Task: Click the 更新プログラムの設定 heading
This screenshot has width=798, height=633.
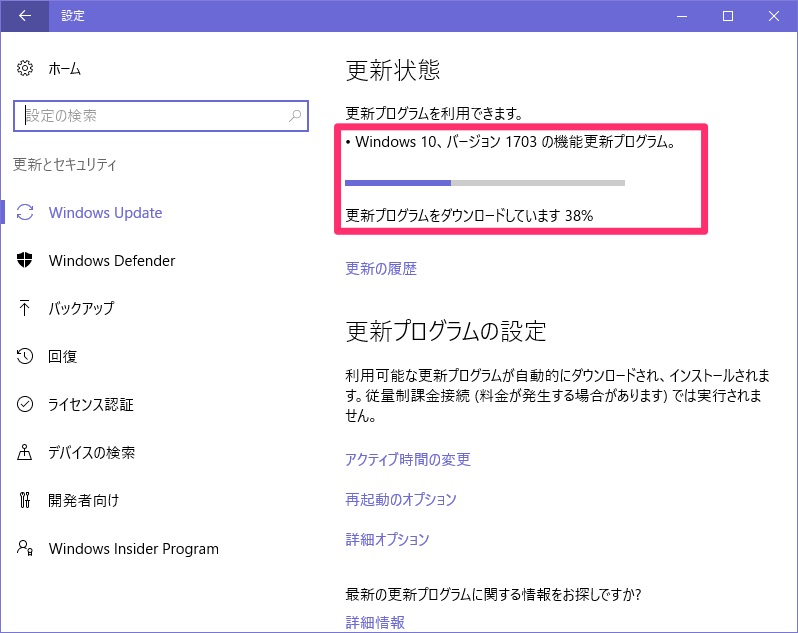Action: (446, 331)
